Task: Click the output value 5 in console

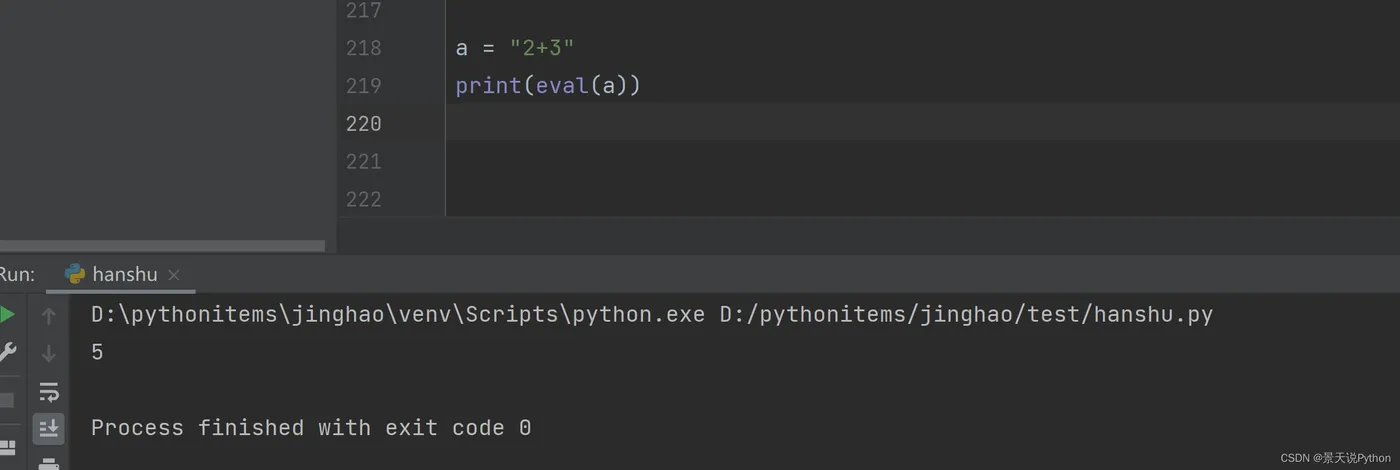Action: 97,353
